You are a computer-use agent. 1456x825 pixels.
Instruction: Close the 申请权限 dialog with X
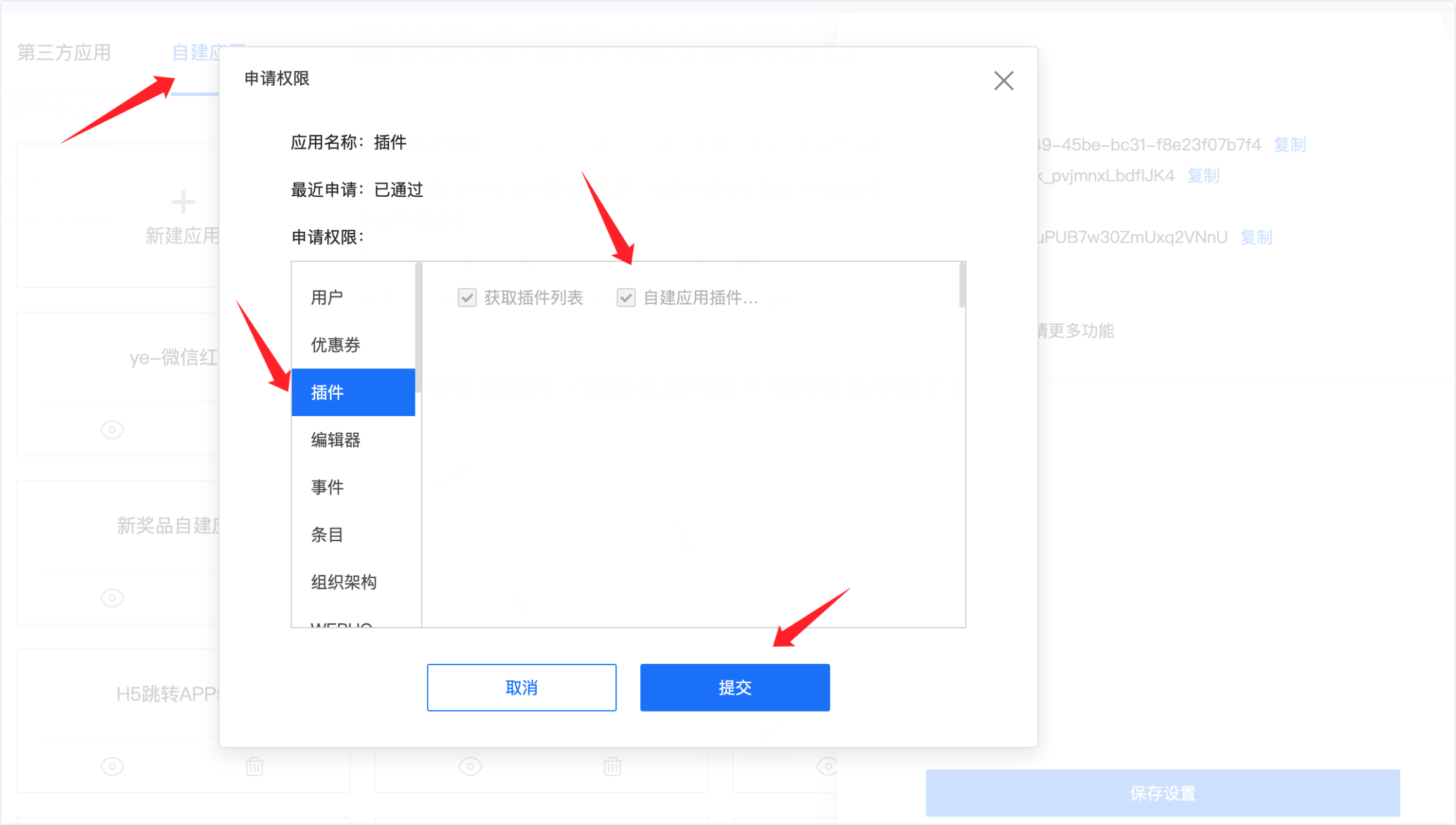[x=1003, y=80]
